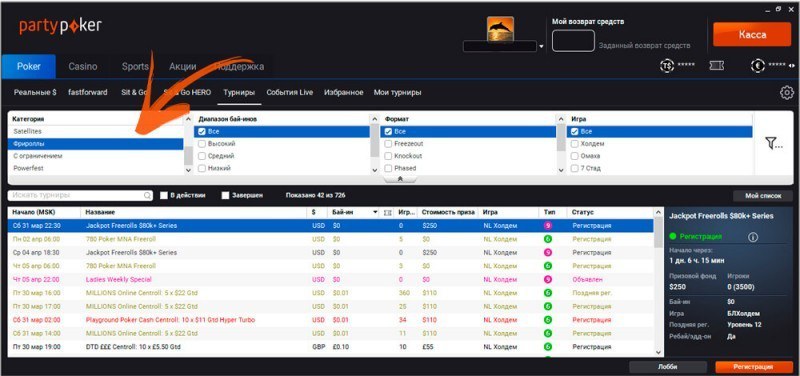This screenshot has width=800, height=376.
Task: Click the players column icon header
Action: coord(387,212)
